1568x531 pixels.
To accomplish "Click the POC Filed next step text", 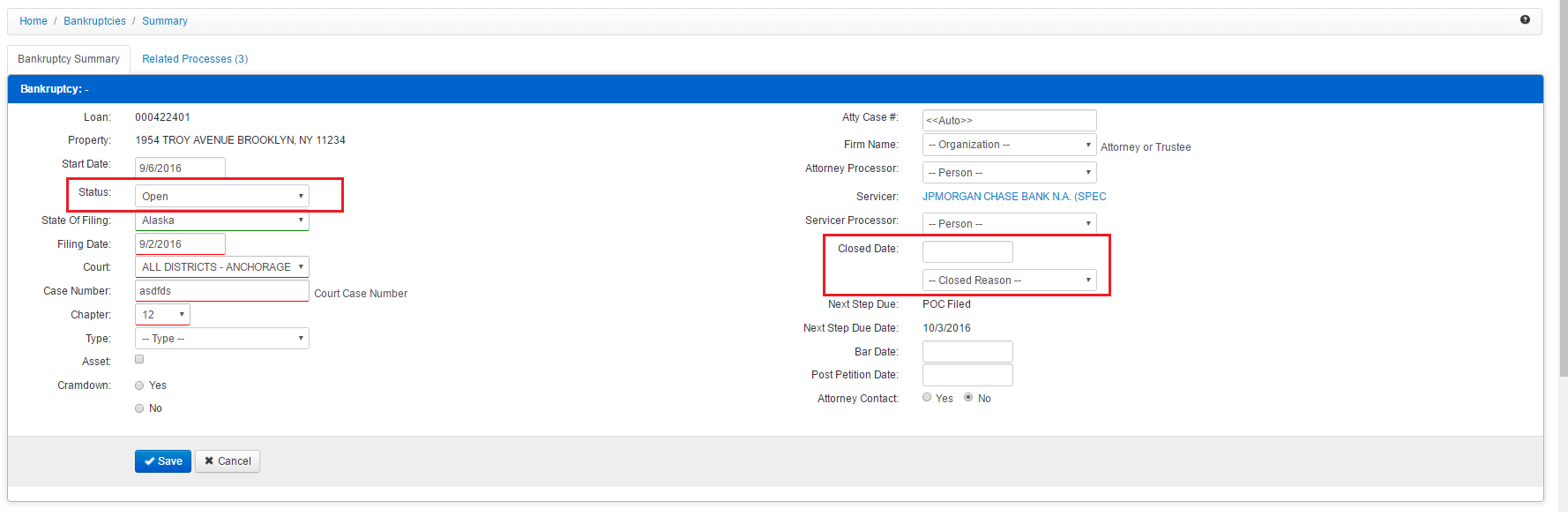I will (946, 304).
